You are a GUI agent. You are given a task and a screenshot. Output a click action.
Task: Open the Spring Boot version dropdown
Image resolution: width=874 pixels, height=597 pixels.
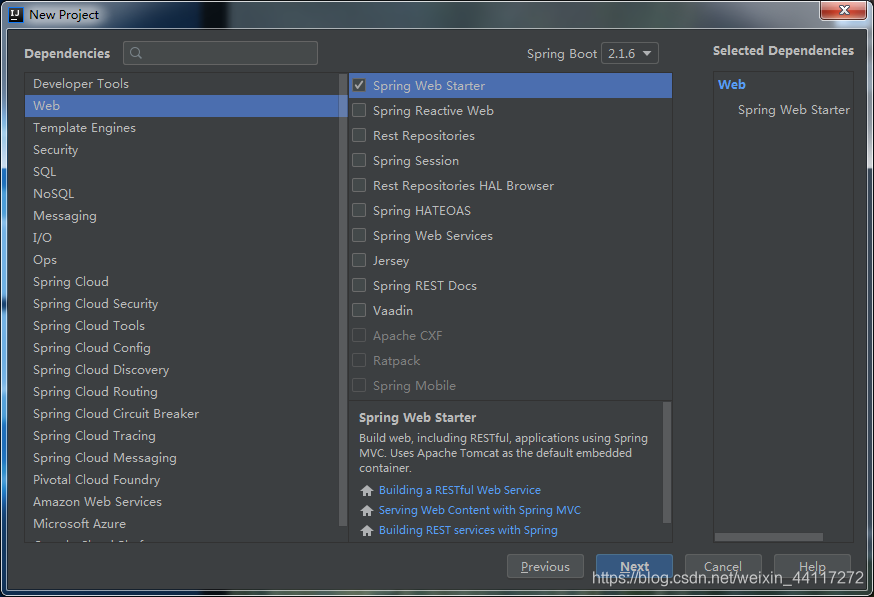[630, 54]
